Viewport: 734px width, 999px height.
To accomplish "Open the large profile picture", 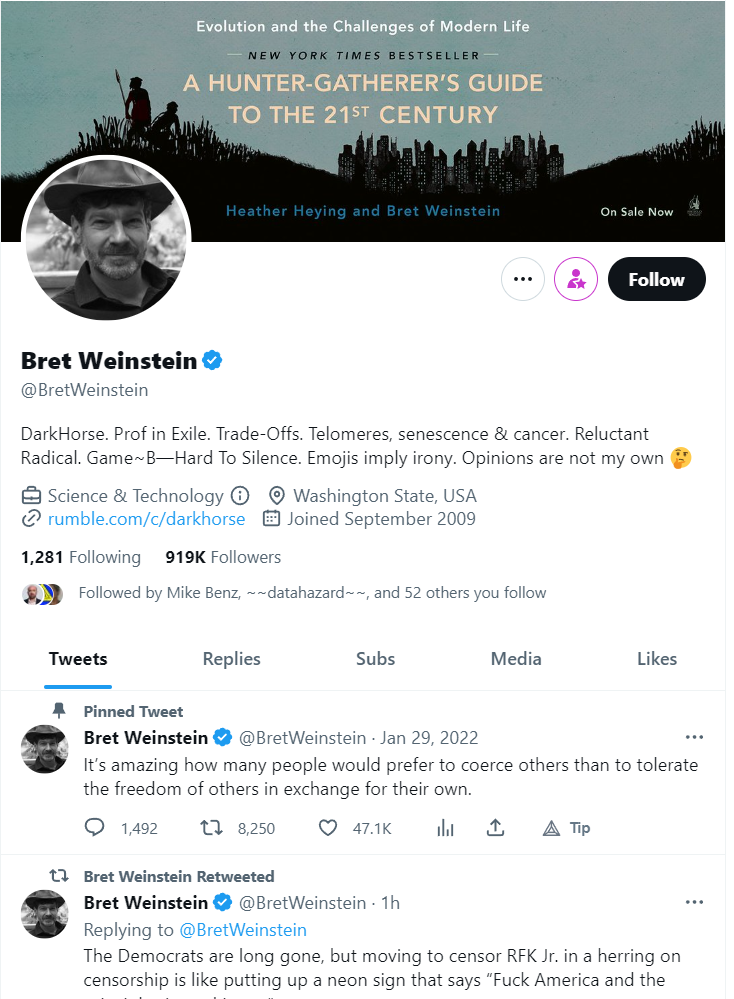I will point(107,239).
